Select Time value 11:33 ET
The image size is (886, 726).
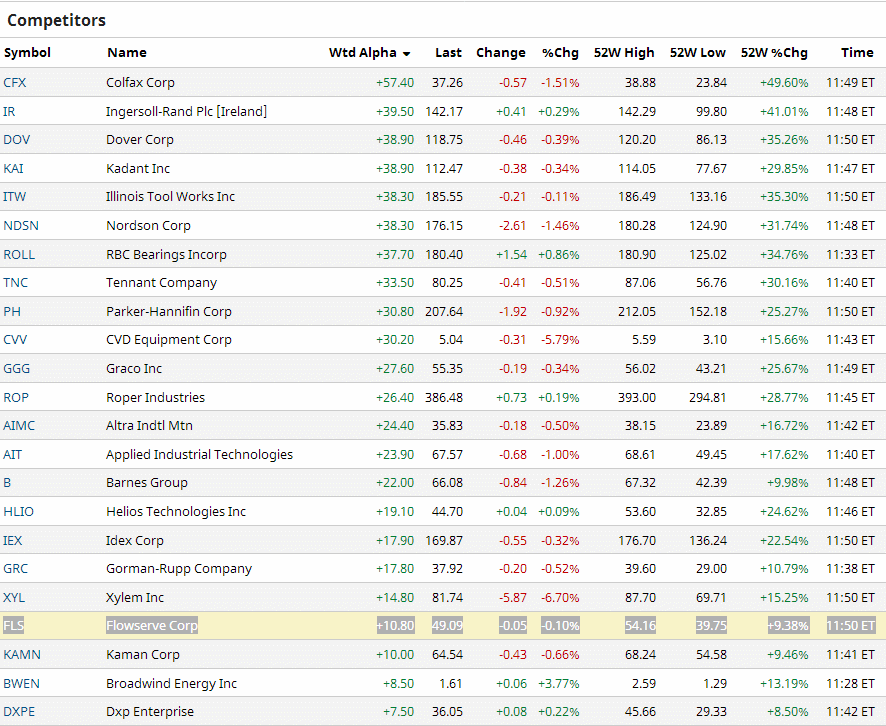(x=850, y=254)
